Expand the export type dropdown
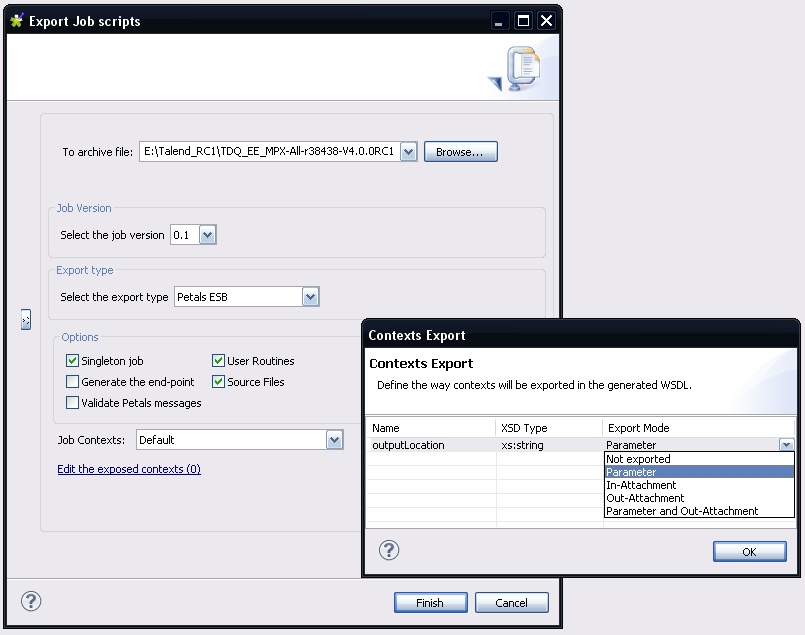 (x=310, y=297)
